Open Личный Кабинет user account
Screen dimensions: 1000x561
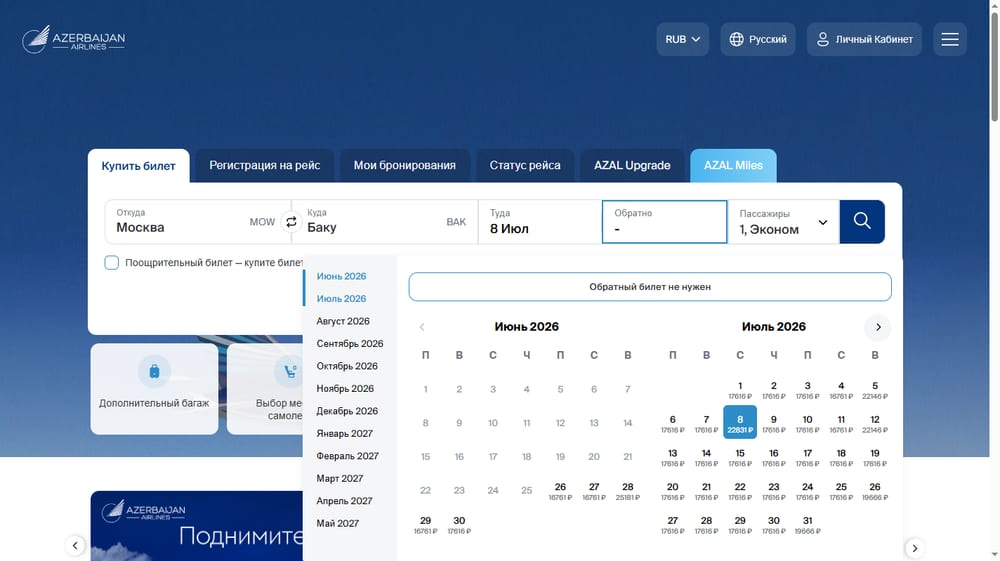click(864, 40)
